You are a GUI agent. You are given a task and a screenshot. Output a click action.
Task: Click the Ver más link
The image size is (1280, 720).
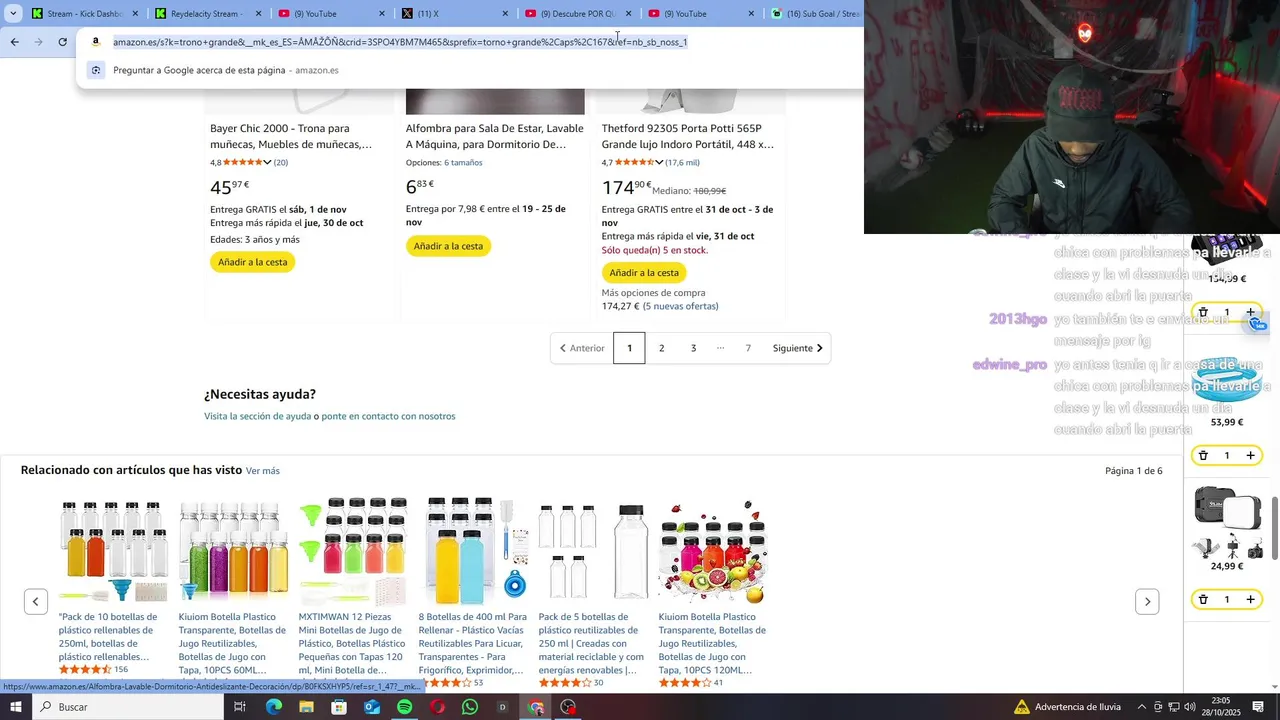click(x=263, y=471)
